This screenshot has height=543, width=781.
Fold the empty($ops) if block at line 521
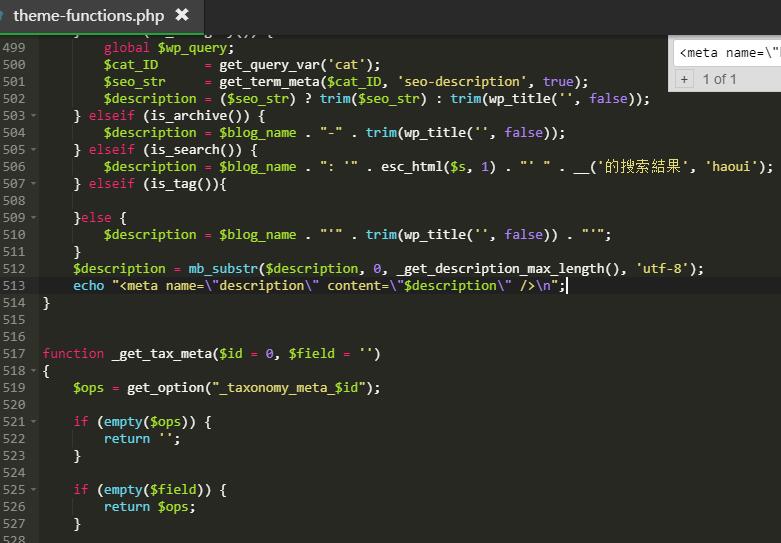tap(33, 421)
